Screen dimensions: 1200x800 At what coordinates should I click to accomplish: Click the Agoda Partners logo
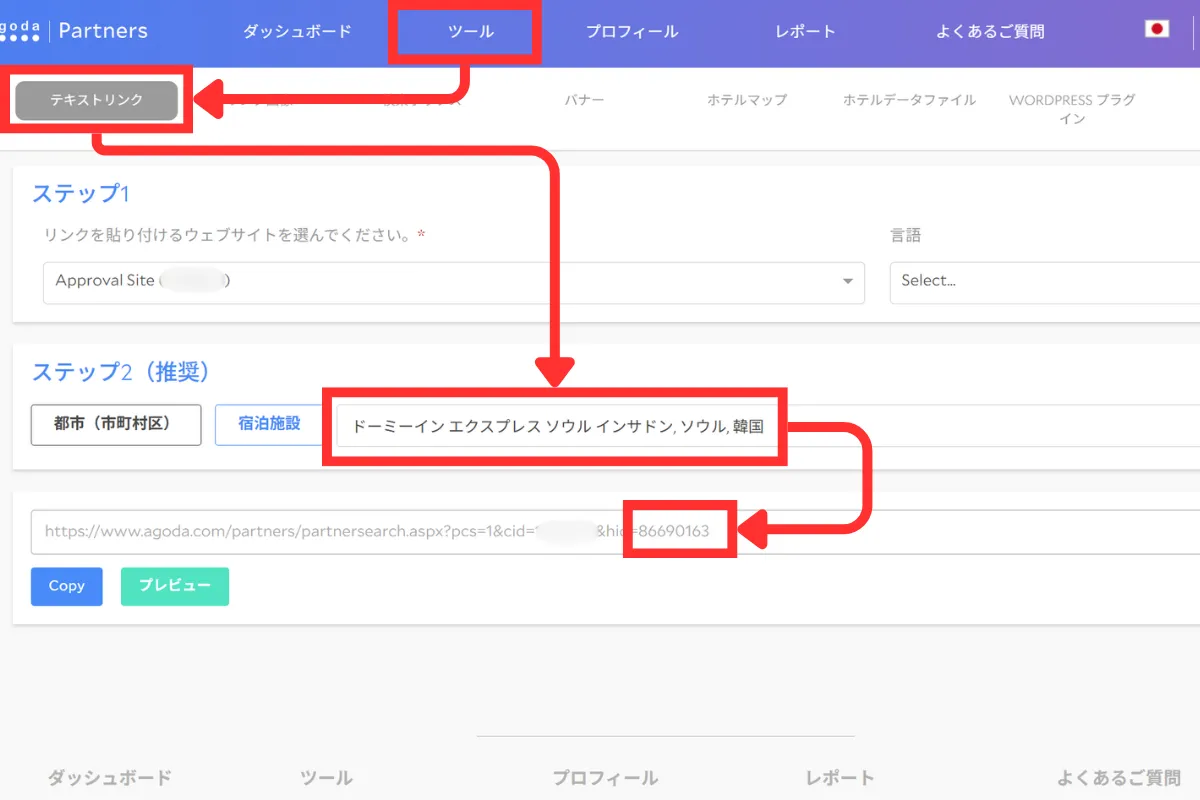coord(74,31)
